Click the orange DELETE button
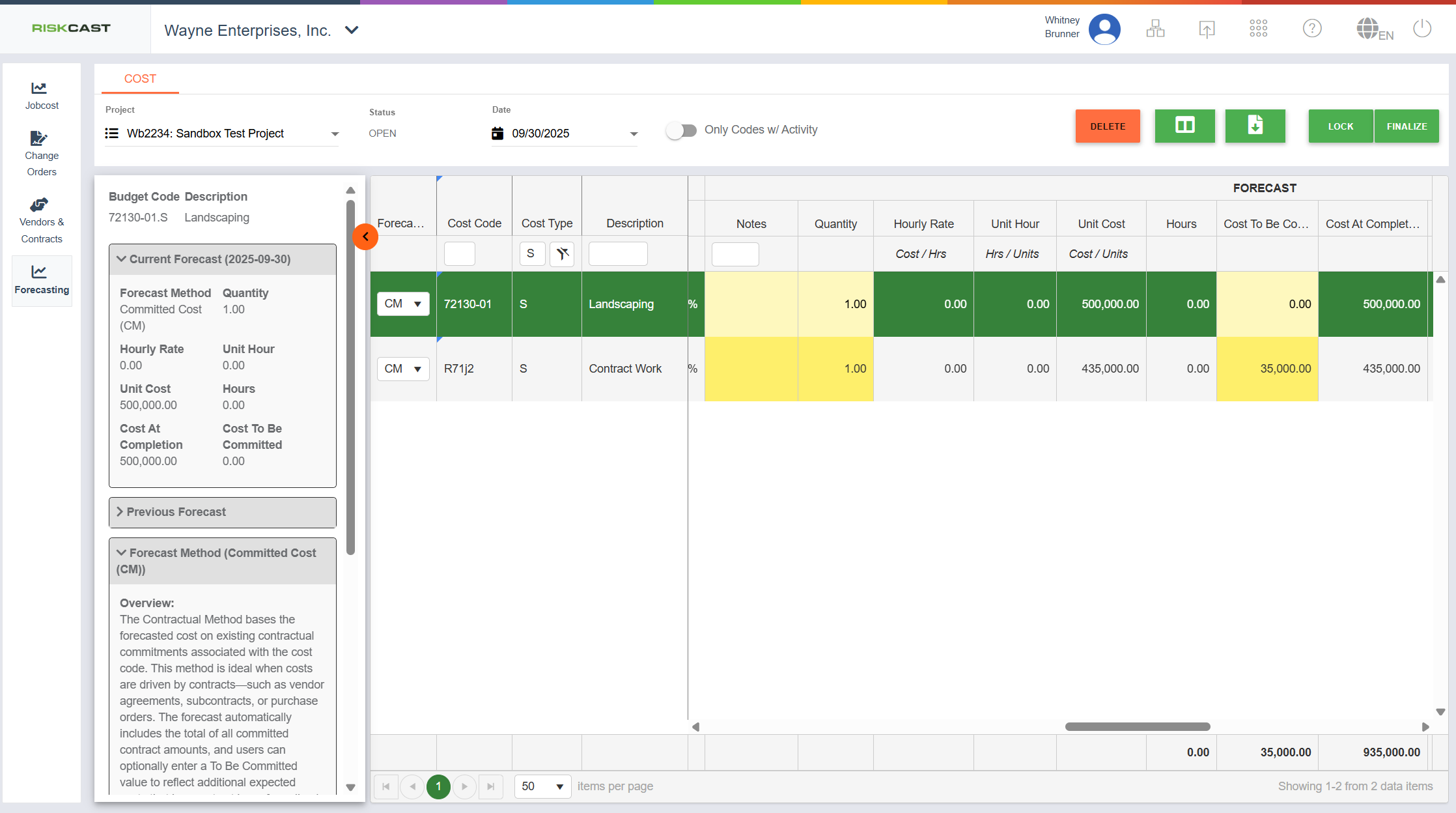 click(x=1108, y=126)
